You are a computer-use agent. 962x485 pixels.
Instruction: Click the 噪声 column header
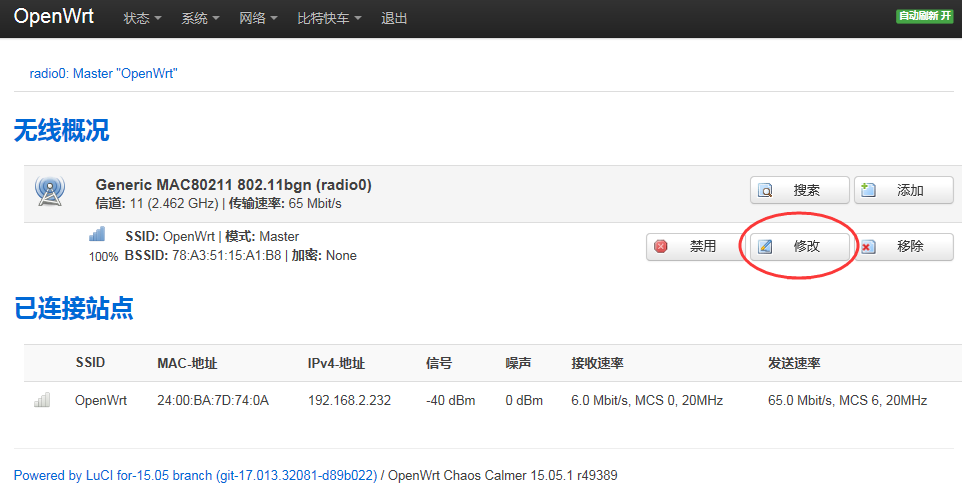coord(518,363)
